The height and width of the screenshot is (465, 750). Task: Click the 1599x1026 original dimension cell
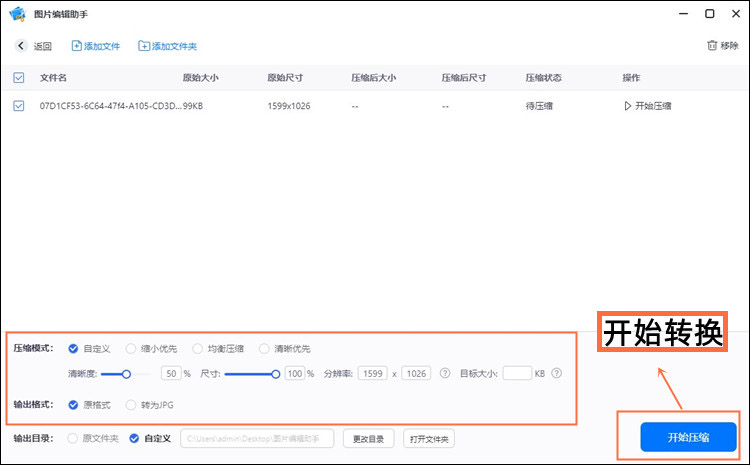pos(289,106)
